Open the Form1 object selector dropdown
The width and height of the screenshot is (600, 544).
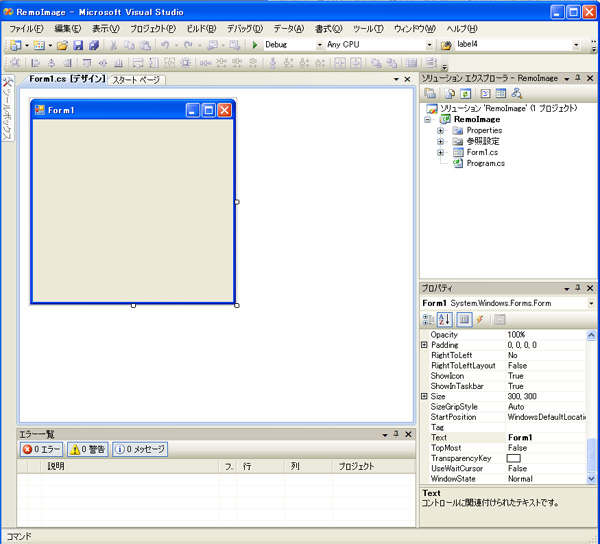click(592, 303)
